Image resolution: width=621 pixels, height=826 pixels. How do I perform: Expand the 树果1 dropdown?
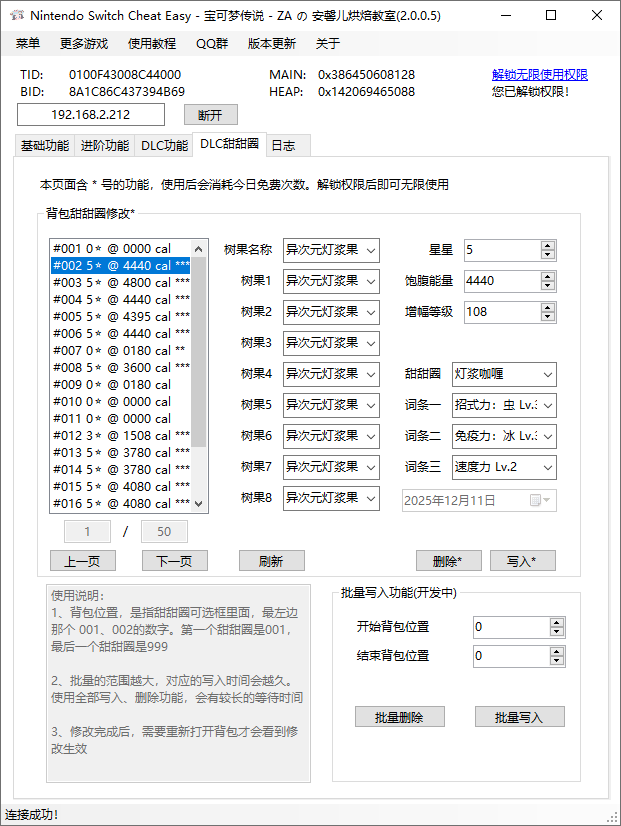click(371, 282)
